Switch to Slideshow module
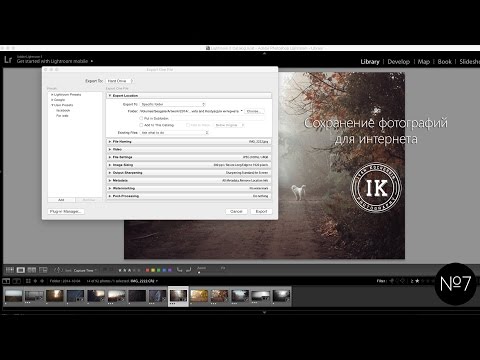This screenshot has height=360, width=480. (470, 62)
